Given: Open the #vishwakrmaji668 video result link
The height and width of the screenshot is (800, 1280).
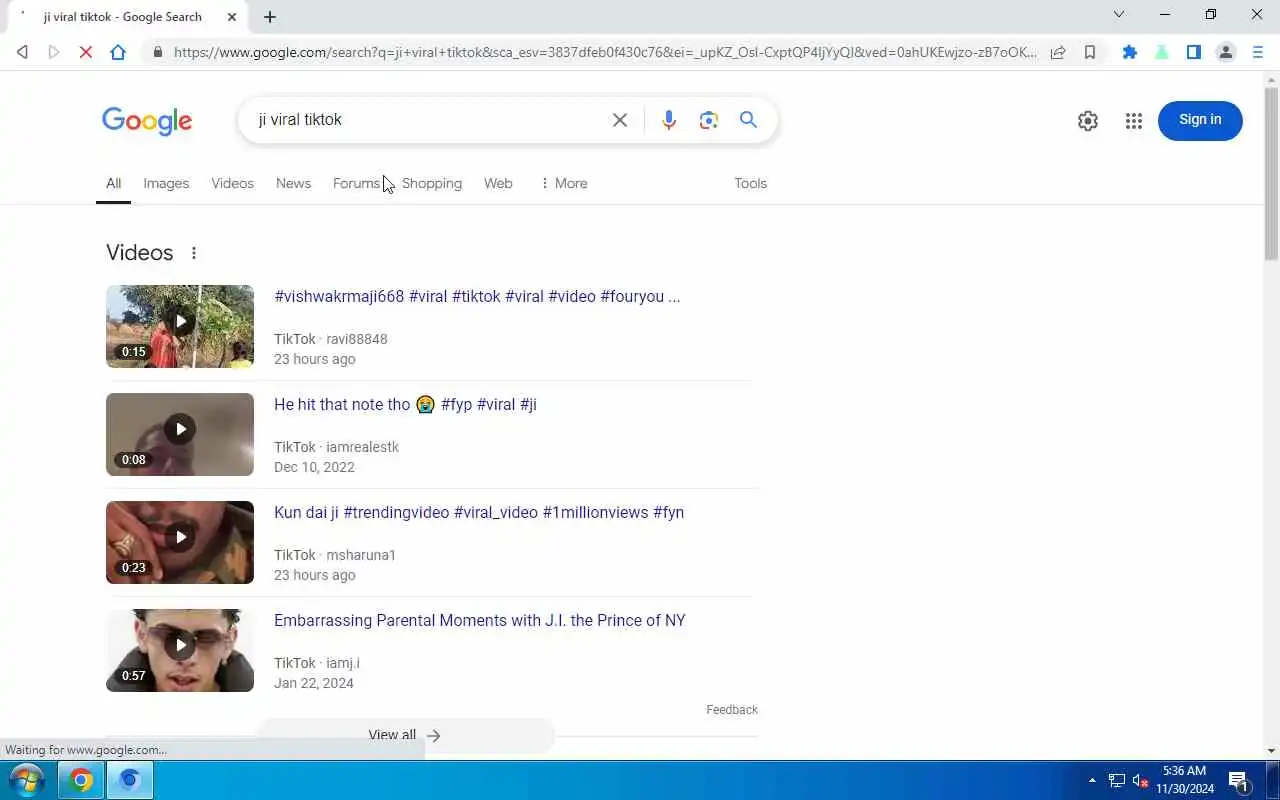Looking at the screenshot, I should [477, 297].
